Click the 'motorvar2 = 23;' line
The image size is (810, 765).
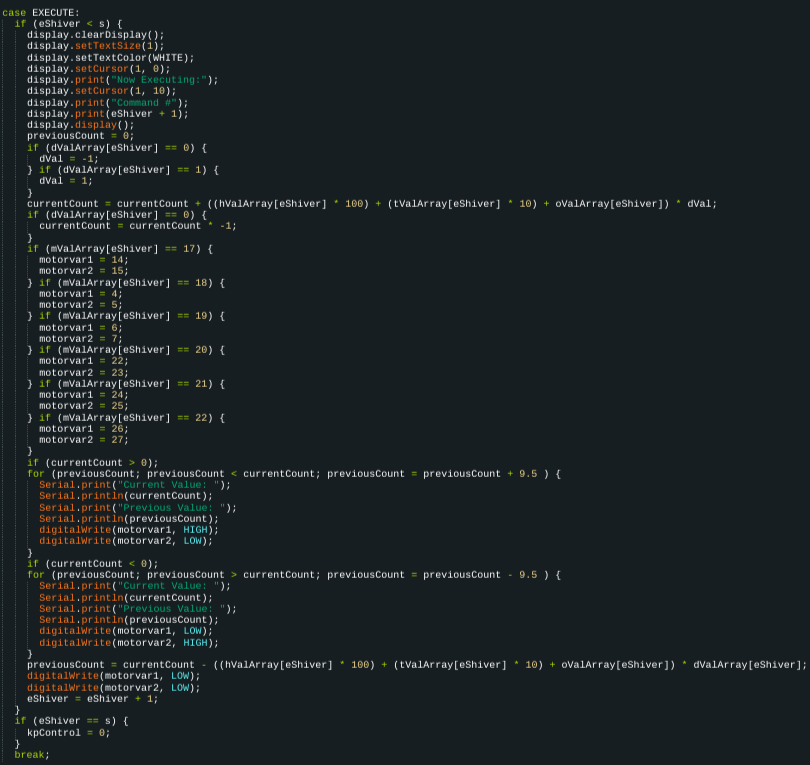[84, 373]
